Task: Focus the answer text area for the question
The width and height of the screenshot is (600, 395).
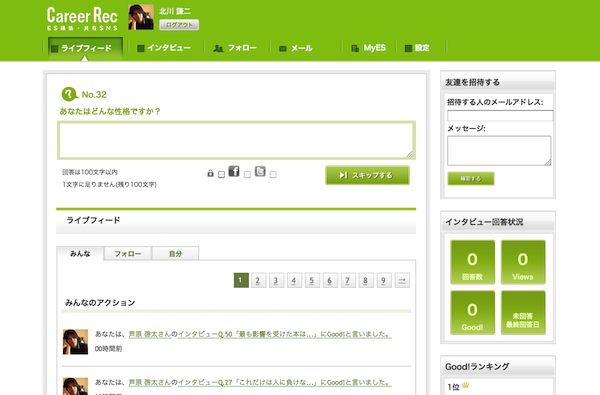Action: 236,140
